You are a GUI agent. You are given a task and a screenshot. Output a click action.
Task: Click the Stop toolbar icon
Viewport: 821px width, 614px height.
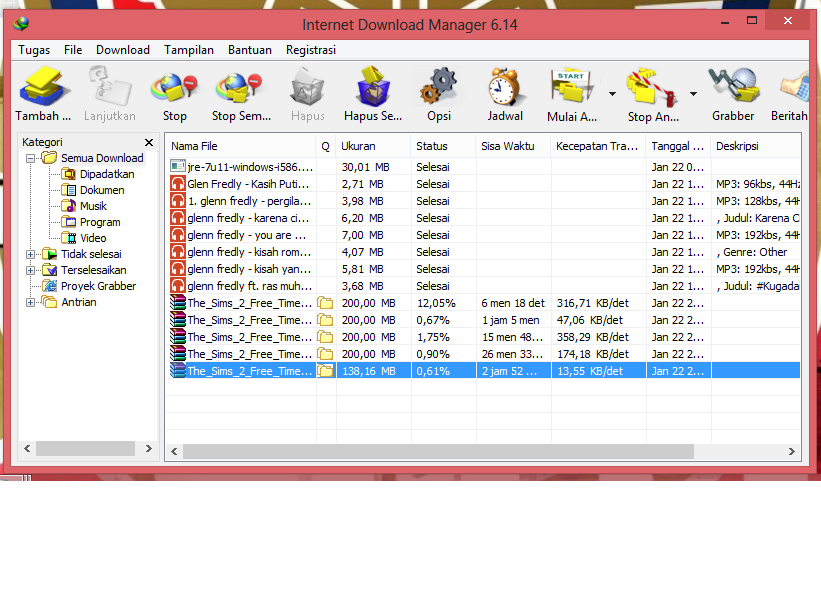coord(174,87)
